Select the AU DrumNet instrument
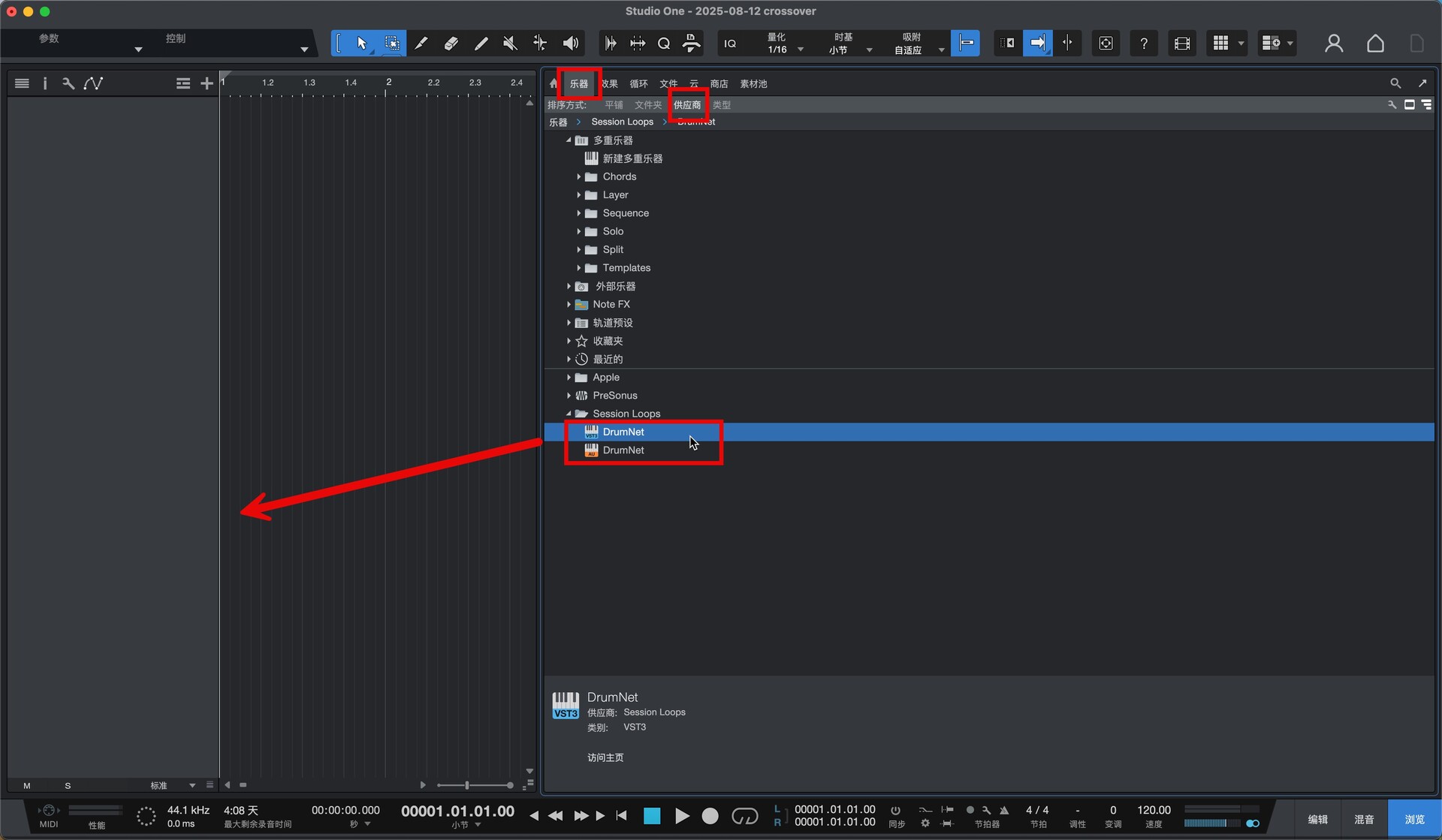 coord(989,450)
